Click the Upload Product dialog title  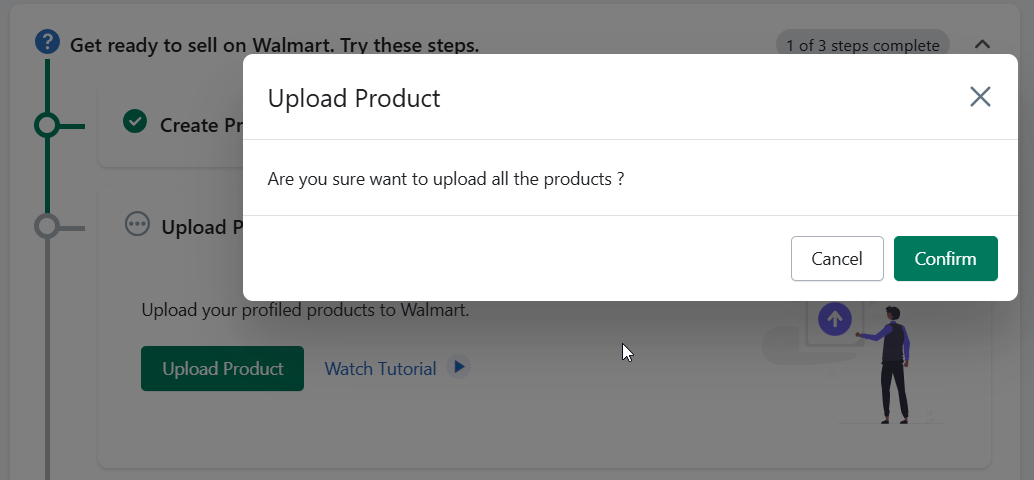[353, 98]
